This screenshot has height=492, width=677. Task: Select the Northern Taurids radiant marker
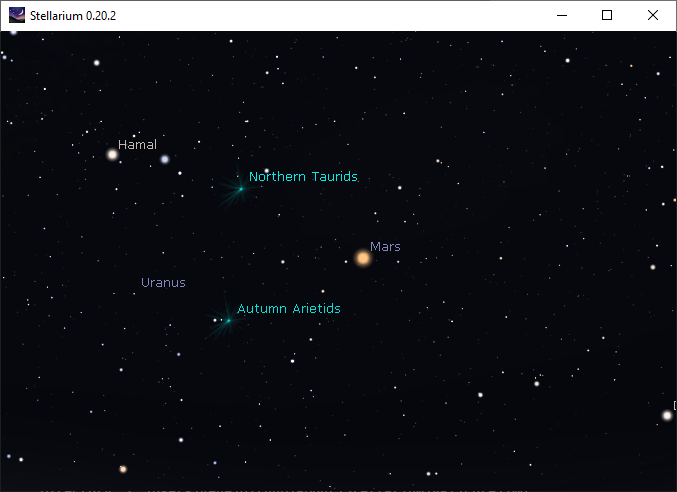click(x=240, y=188)
